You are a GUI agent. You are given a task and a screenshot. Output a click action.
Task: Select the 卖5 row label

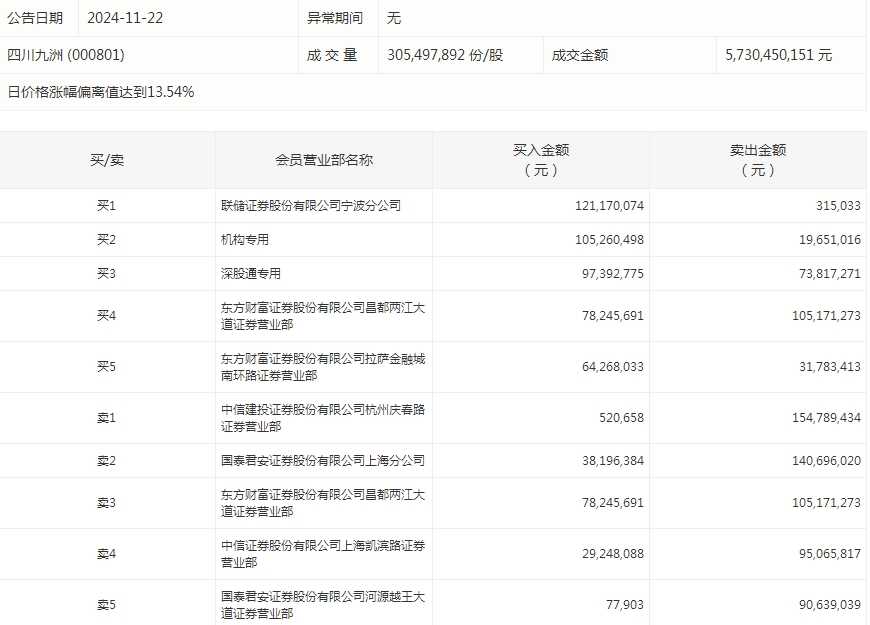tap(107, 605)
